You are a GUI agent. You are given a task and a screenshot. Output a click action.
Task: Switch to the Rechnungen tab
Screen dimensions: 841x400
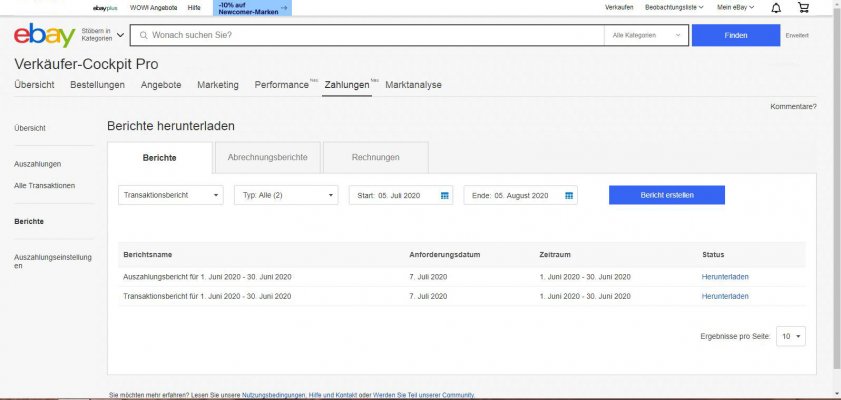click(375, 157)
